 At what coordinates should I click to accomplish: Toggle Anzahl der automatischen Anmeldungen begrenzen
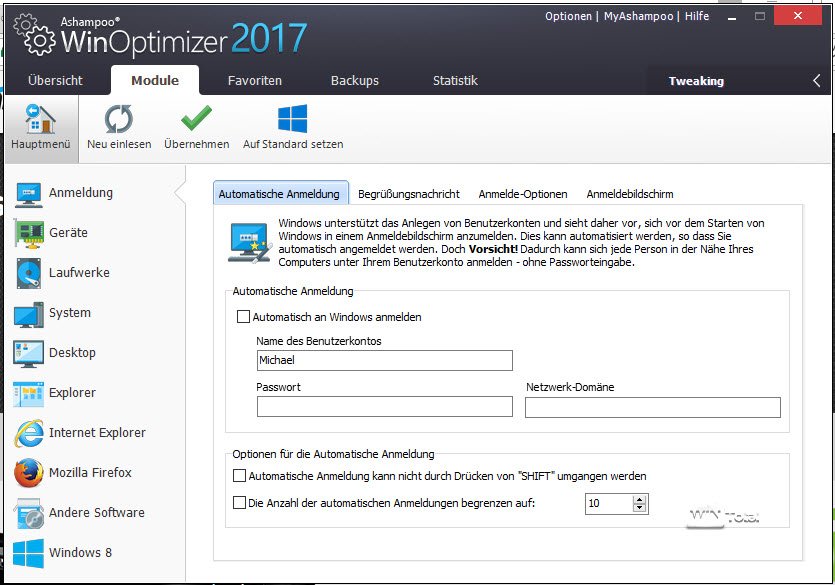[240, 502]
